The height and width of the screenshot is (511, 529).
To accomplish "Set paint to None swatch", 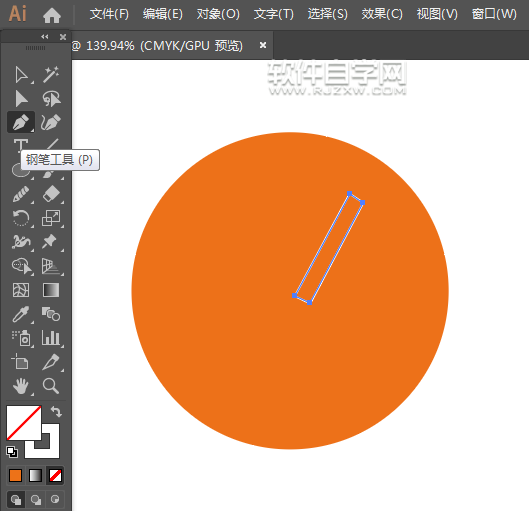I will pos(55,476).
